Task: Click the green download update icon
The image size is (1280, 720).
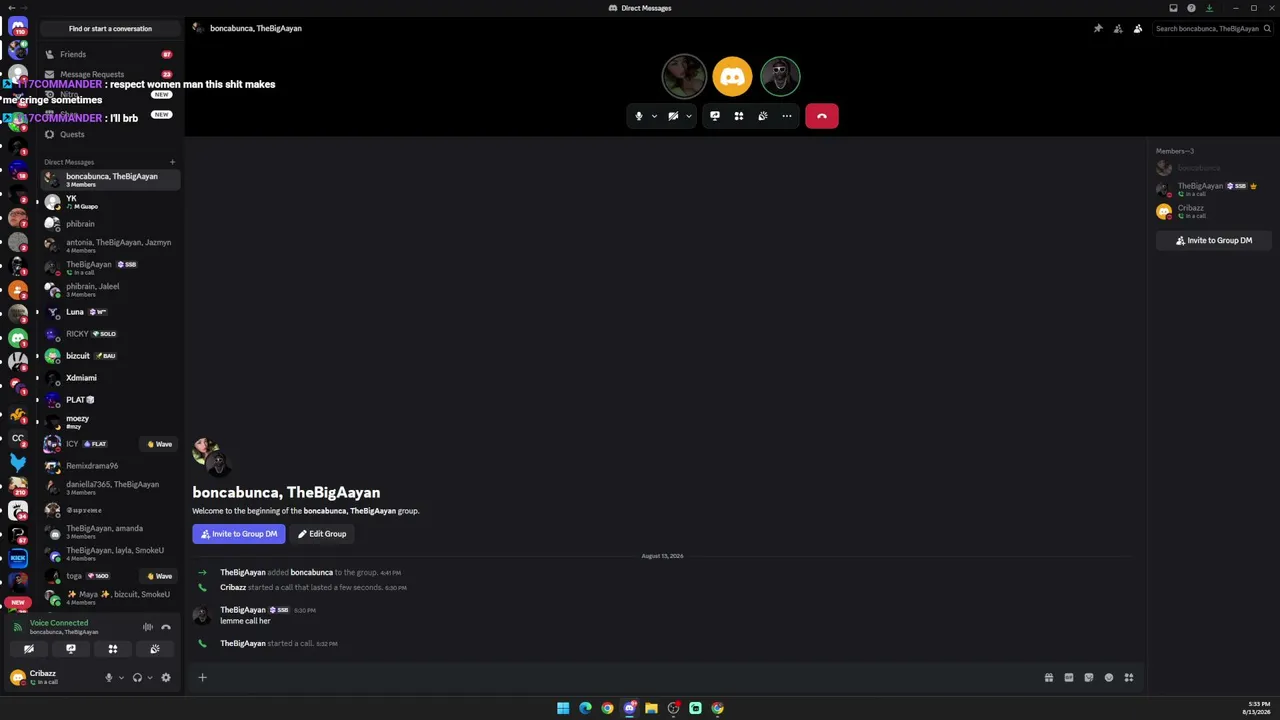Action: click(x=1209, y=8)
